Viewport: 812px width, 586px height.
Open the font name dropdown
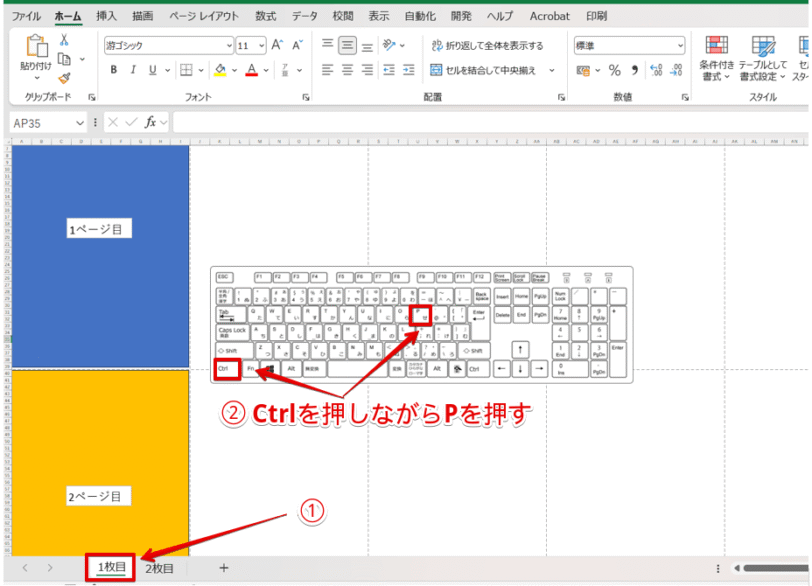tap(229, 44)
